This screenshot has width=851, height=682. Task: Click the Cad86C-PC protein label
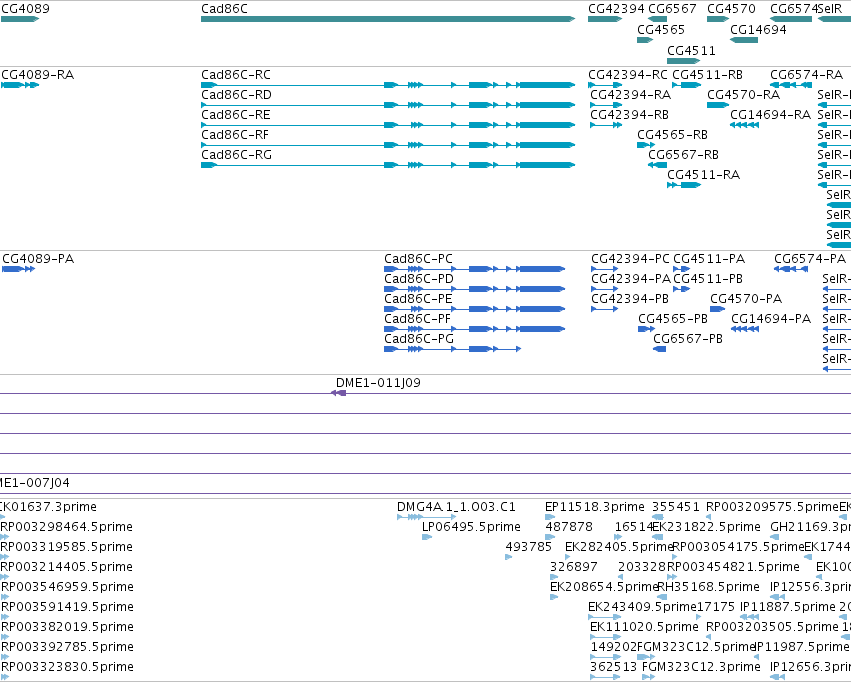(x=418, y=259)
